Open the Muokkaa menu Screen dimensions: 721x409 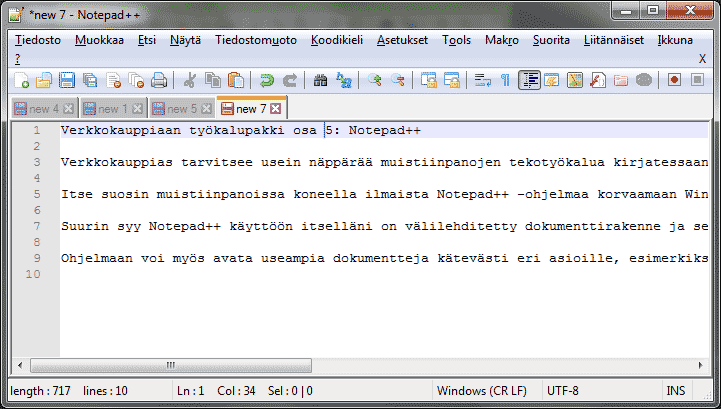[99, 40]
